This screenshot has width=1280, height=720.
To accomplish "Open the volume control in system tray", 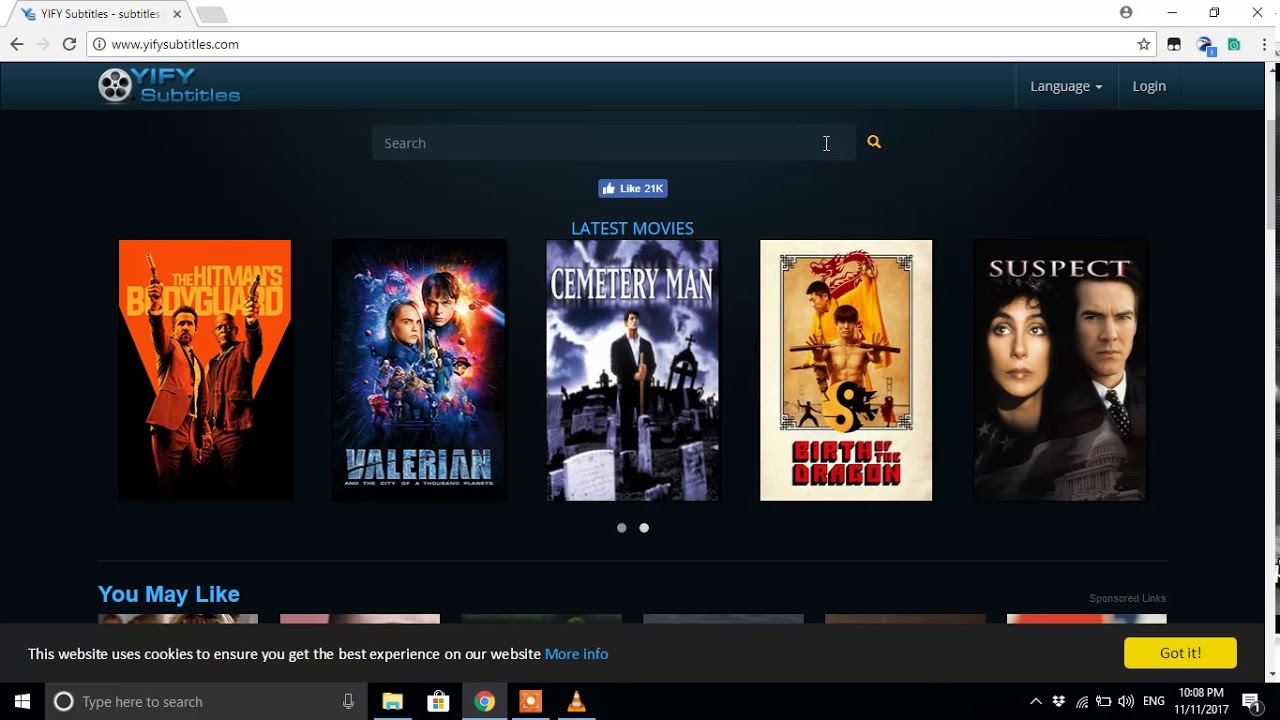I will click(x=1126, y=701).
